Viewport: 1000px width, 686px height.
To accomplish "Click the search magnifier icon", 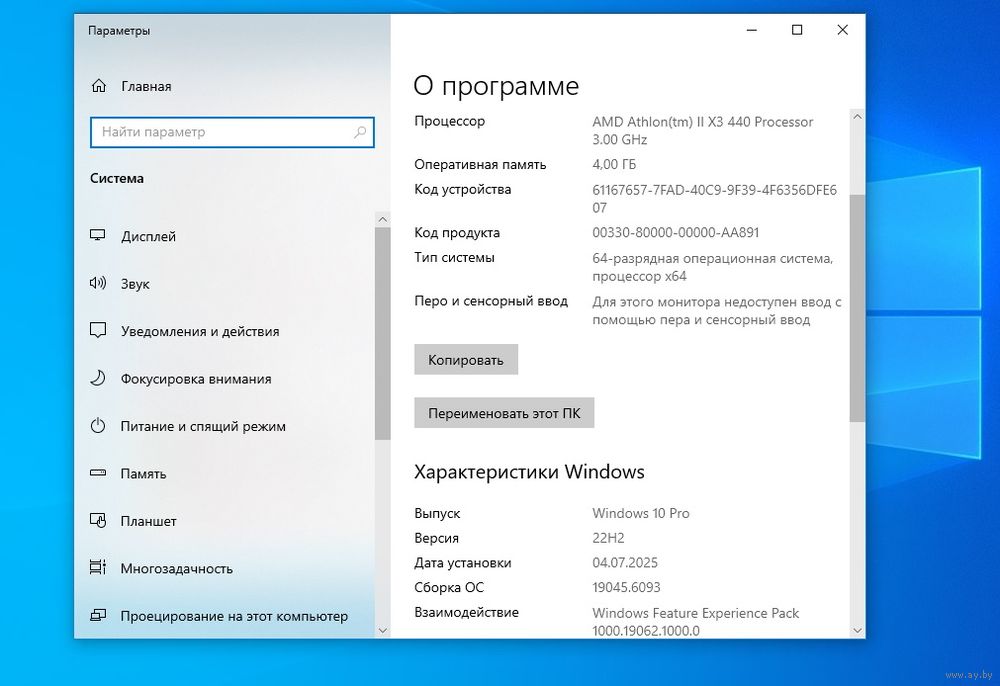I will [360, 132].
